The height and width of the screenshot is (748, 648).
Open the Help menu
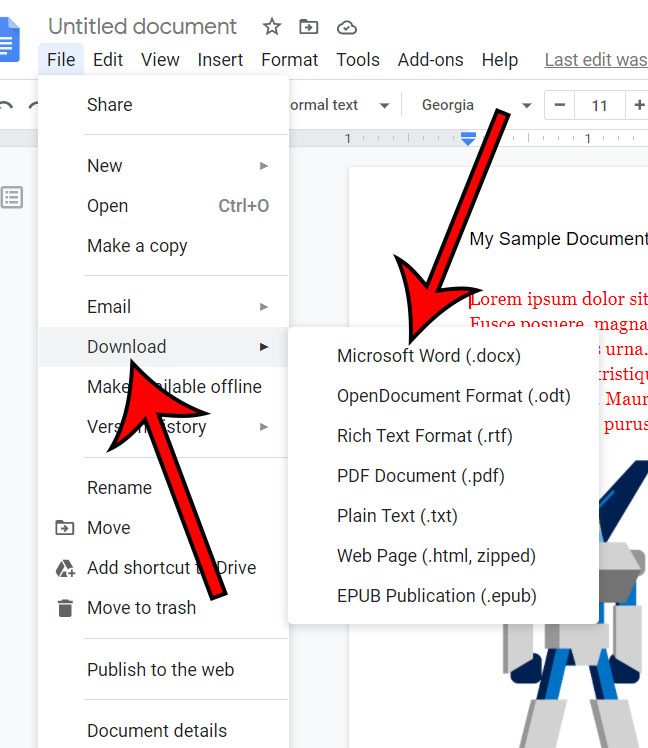(500, 60)
